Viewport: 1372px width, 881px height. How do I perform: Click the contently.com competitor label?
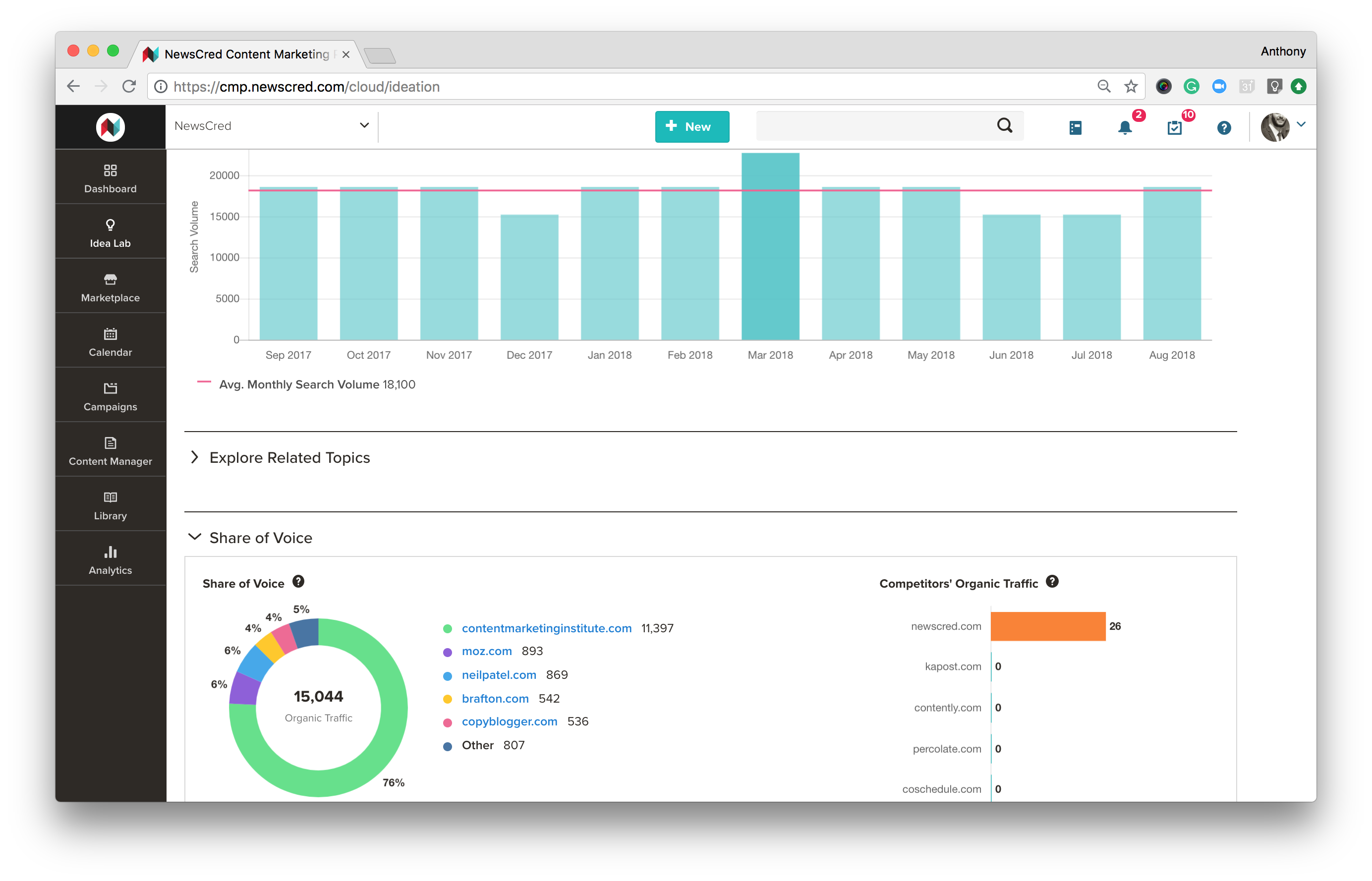click(948, 708)
